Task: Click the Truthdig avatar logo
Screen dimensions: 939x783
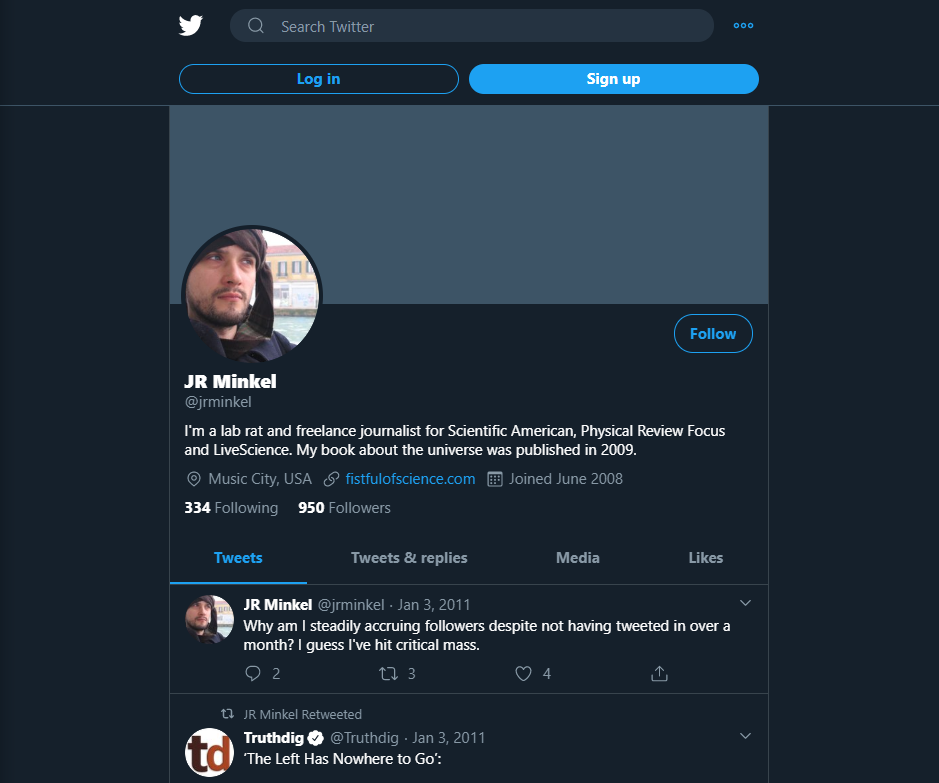Action: (209, 752)
